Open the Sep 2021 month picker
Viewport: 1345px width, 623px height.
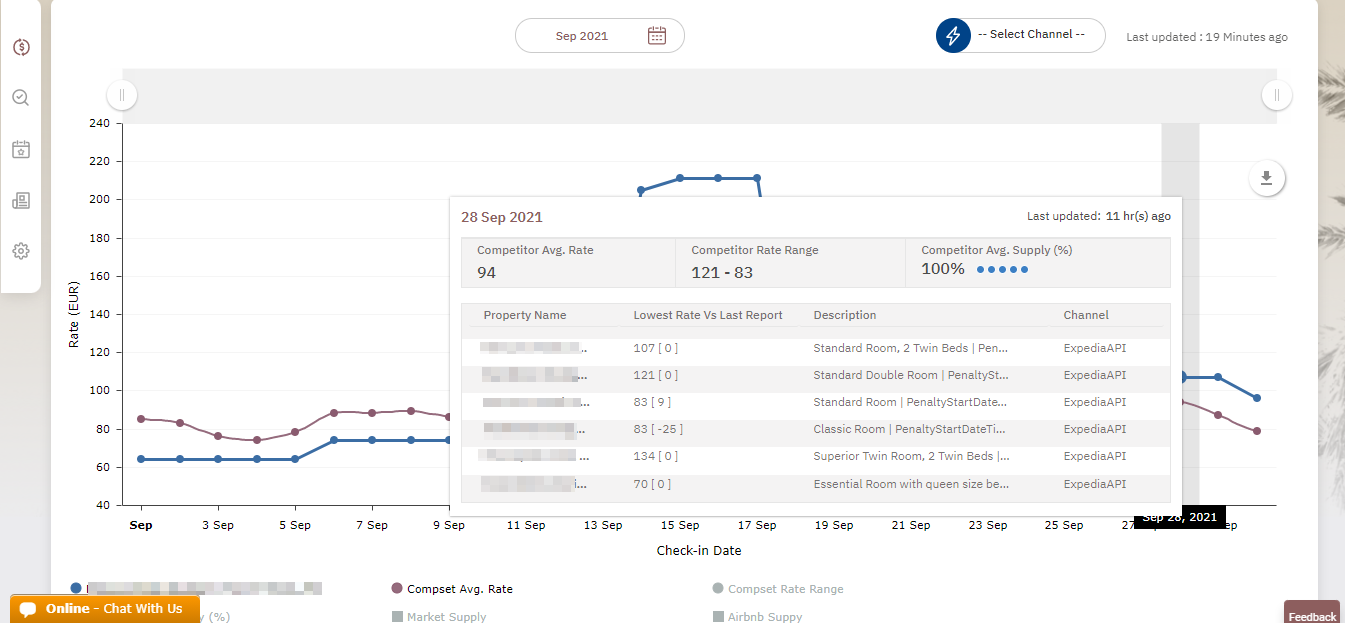coord(582,36)
